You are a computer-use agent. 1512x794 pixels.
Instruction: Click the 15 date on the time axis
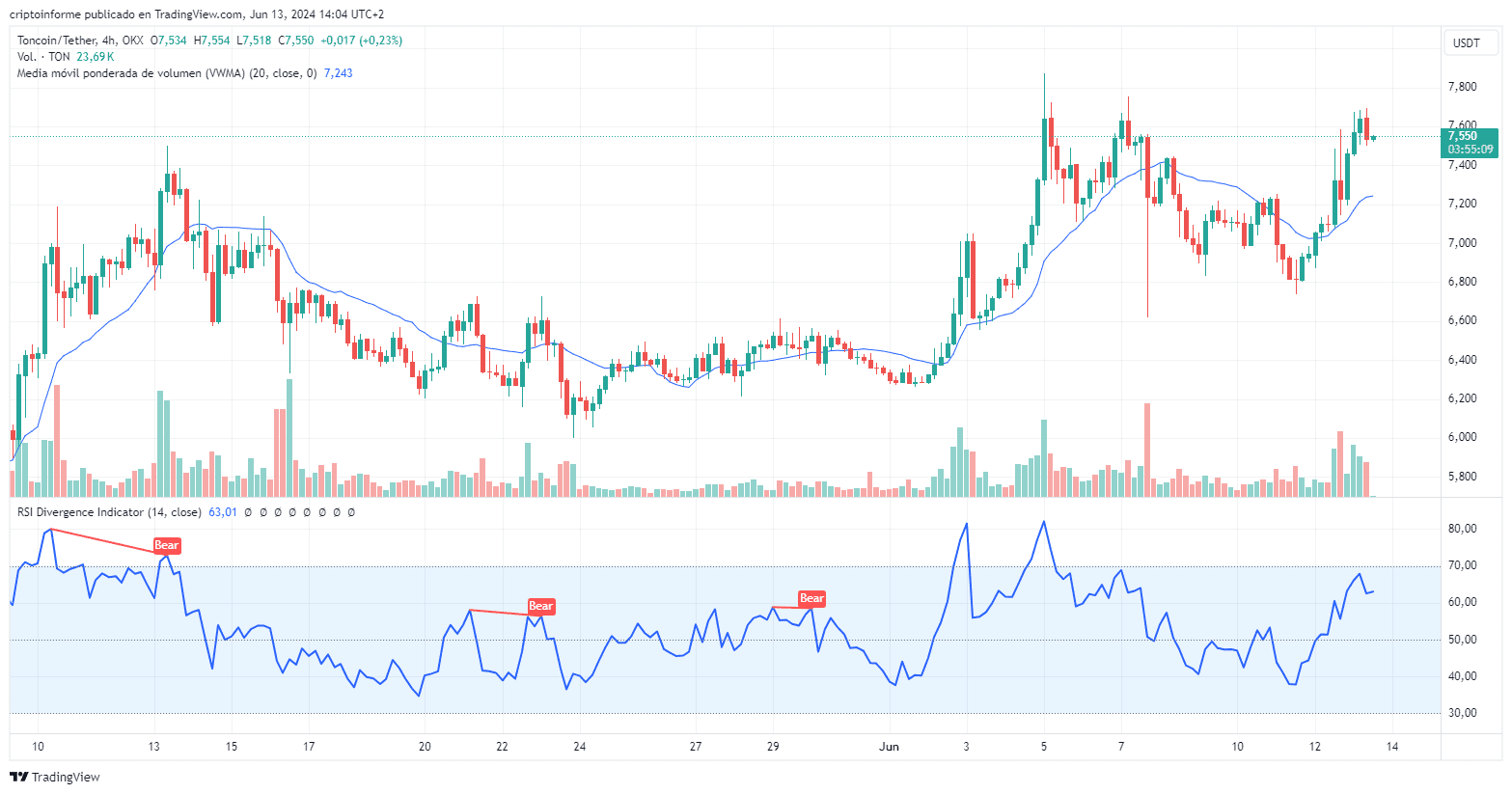[x=232, y=747]
